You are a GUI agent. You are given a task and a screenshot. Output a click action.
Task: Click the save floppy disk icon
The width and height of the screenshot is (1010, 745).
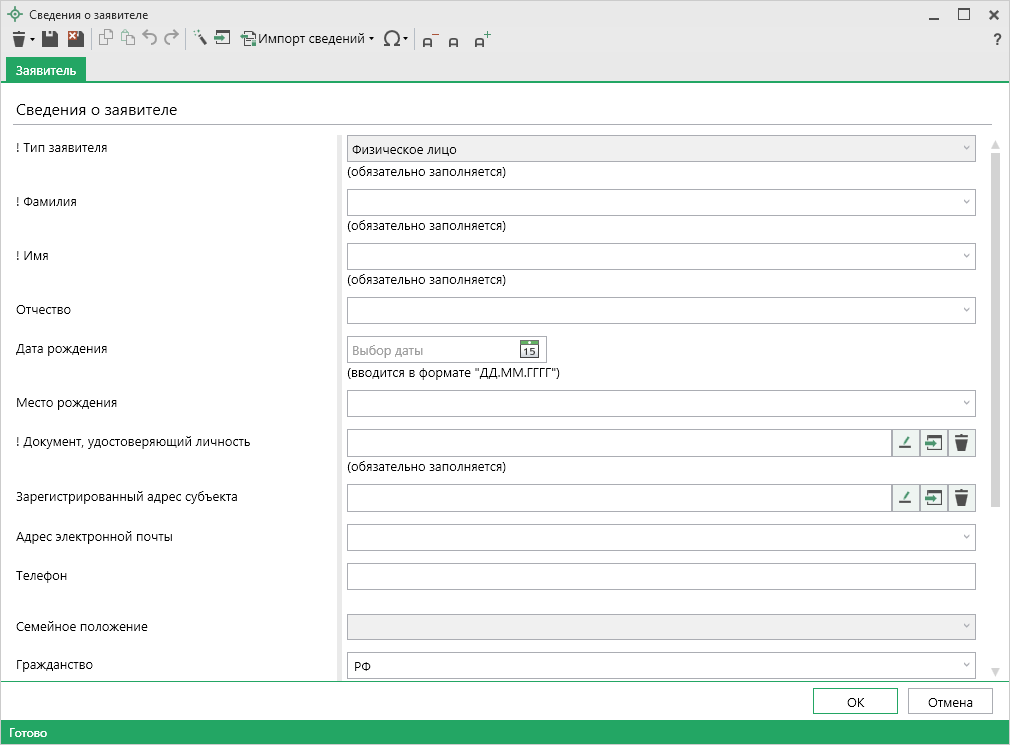[50, 39]
